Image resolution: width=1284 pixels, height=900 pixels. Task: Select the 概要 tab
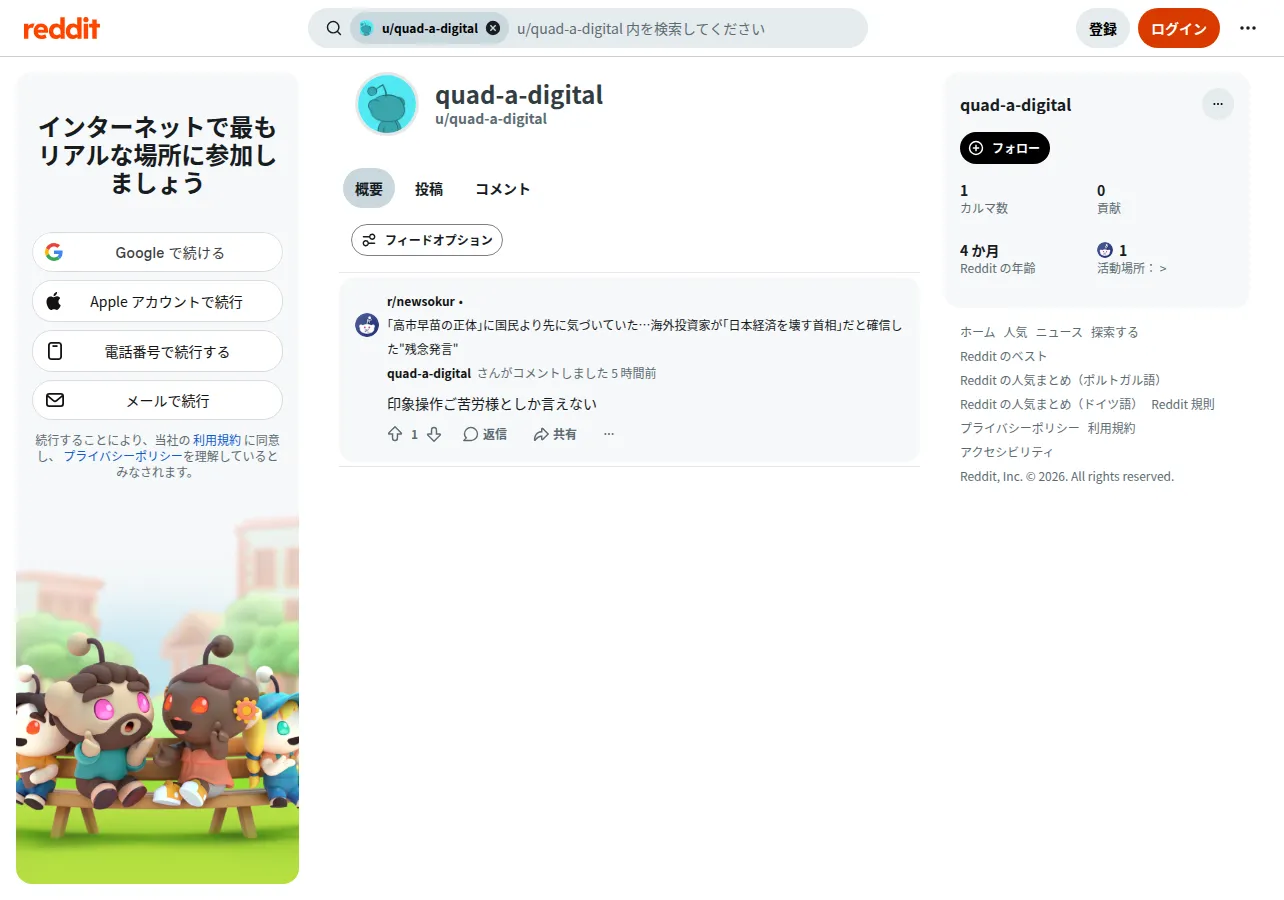pos(369,188)
